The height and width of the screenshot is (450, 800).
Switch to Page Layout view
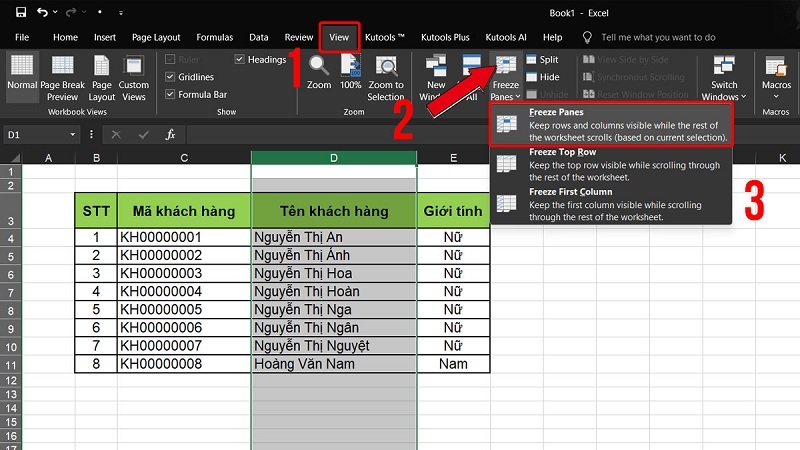[x=102, y=78]
